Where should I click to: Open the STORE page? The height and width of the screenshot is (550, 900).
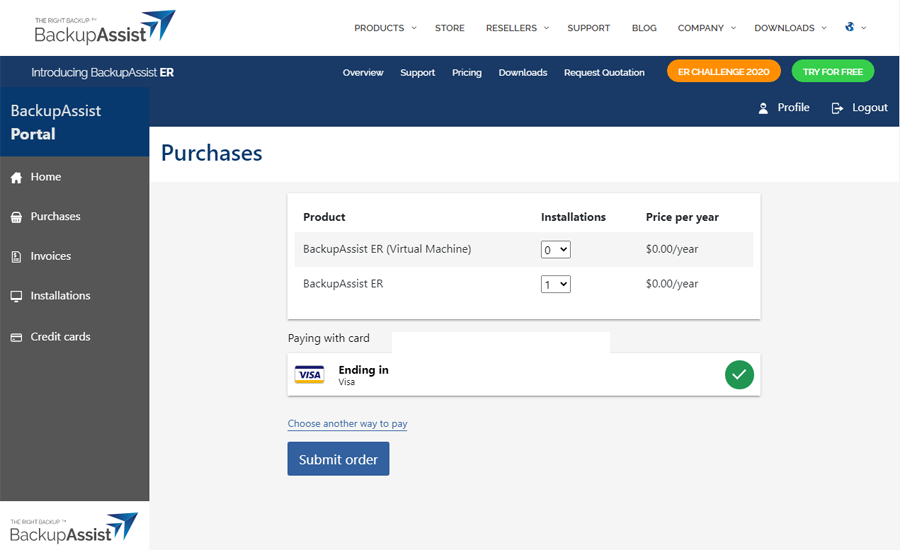click(x=449, y=28)
